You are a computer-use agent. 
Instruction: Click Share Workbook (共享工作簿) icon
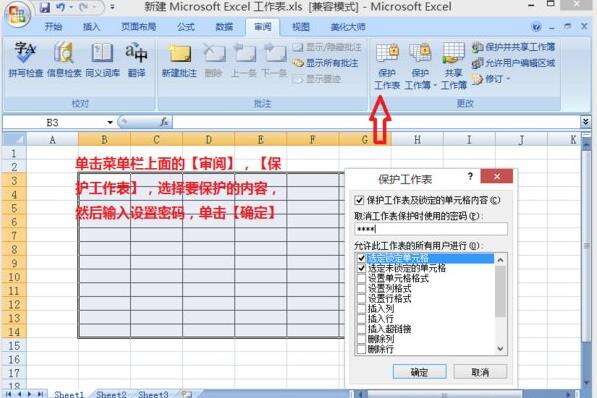[x=453, y=66]
